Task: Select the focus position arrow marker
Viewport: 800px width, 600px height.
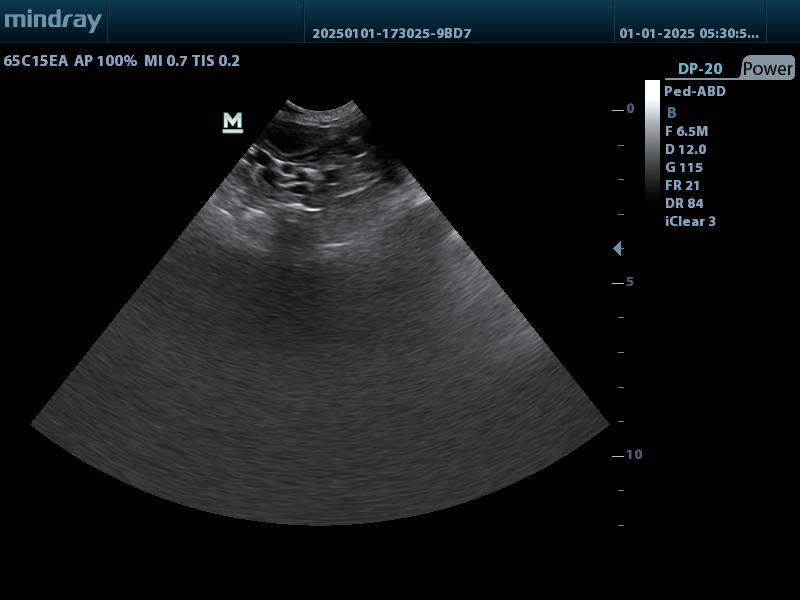Action: pyautogui.click(x=618, y=248)
